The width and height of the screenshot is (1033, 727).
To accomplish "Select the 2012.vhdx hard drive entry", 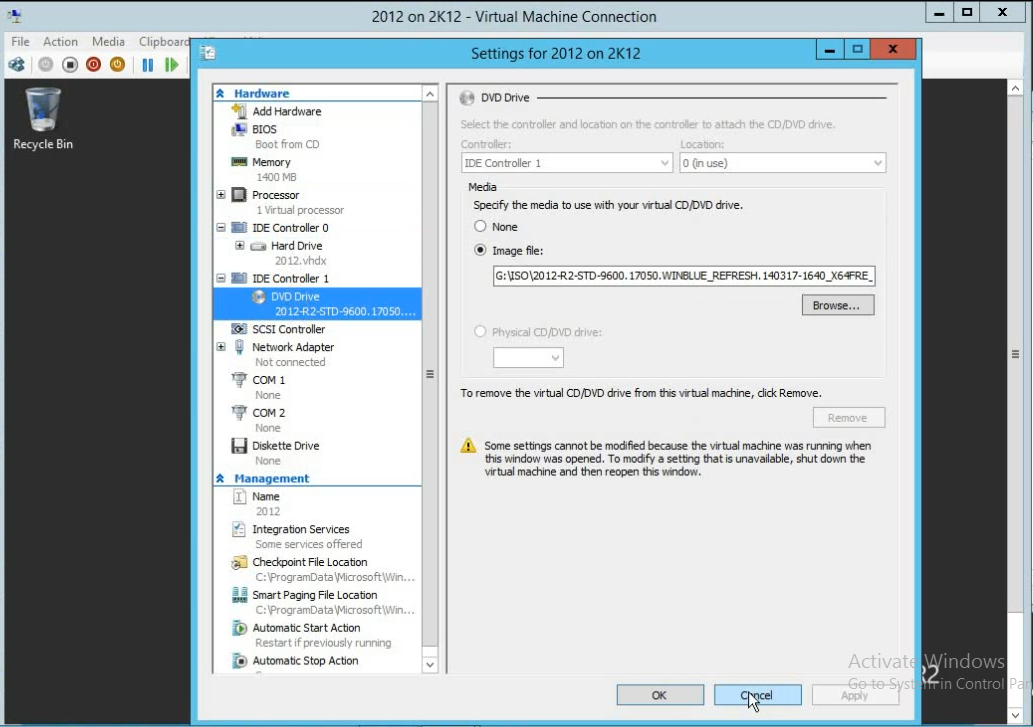I will pyautogui.click(x=300, y=261).
